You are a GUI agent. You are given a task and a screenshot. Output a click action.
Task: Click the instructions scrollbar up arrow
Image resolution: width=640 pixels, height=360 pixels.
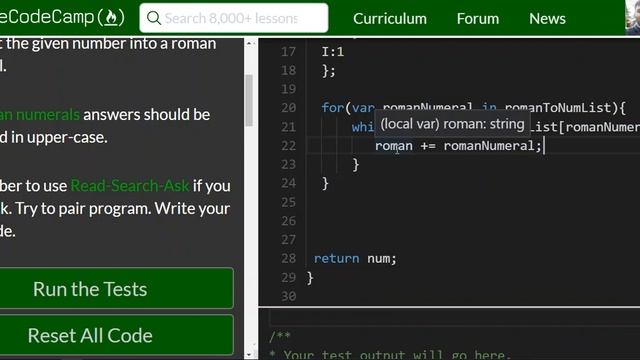(249, 43)
